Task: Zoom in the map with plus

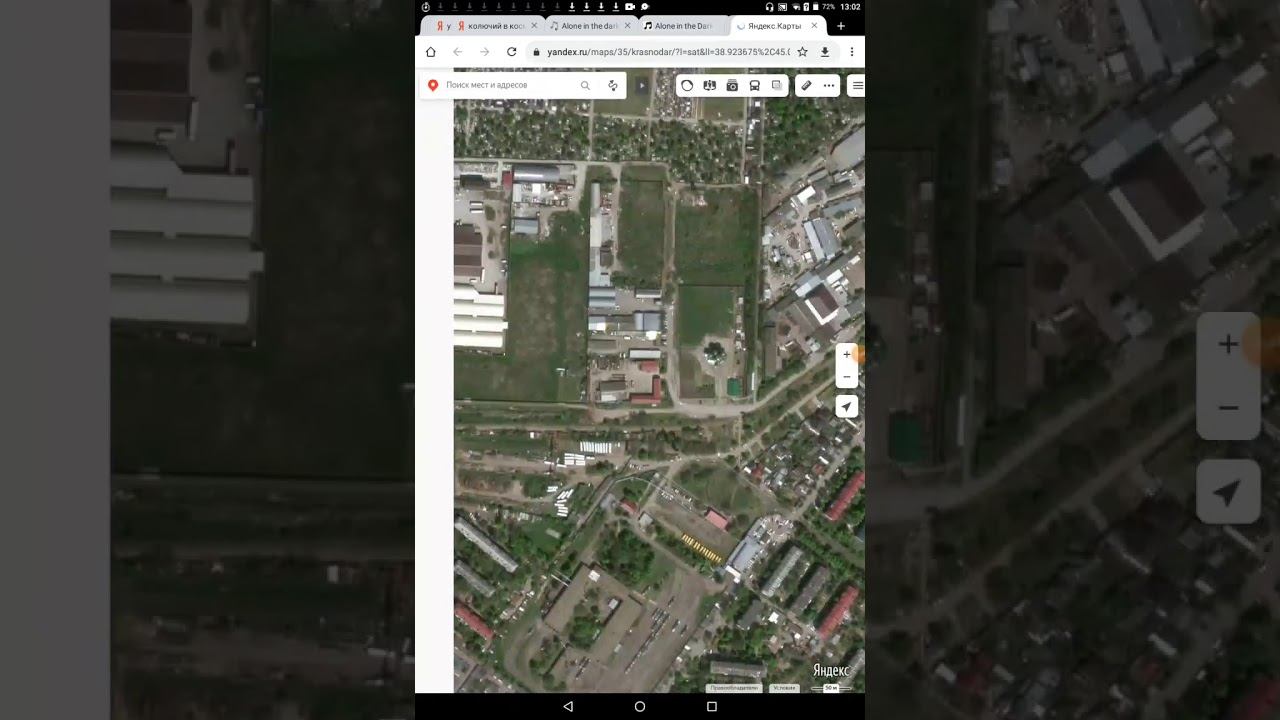Action: pos(847,354)
